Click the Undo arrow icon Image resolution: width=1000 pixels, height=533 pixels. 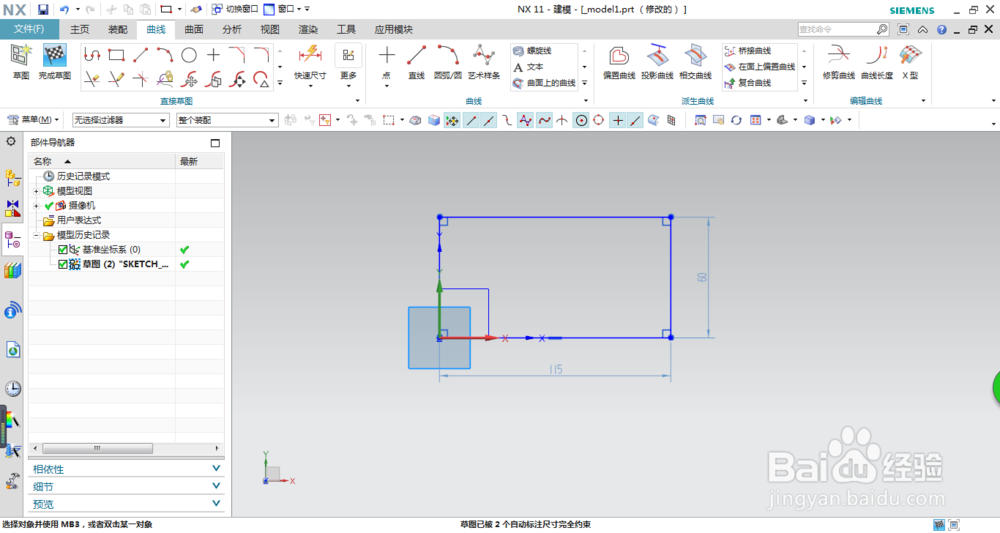click(64, 10)
